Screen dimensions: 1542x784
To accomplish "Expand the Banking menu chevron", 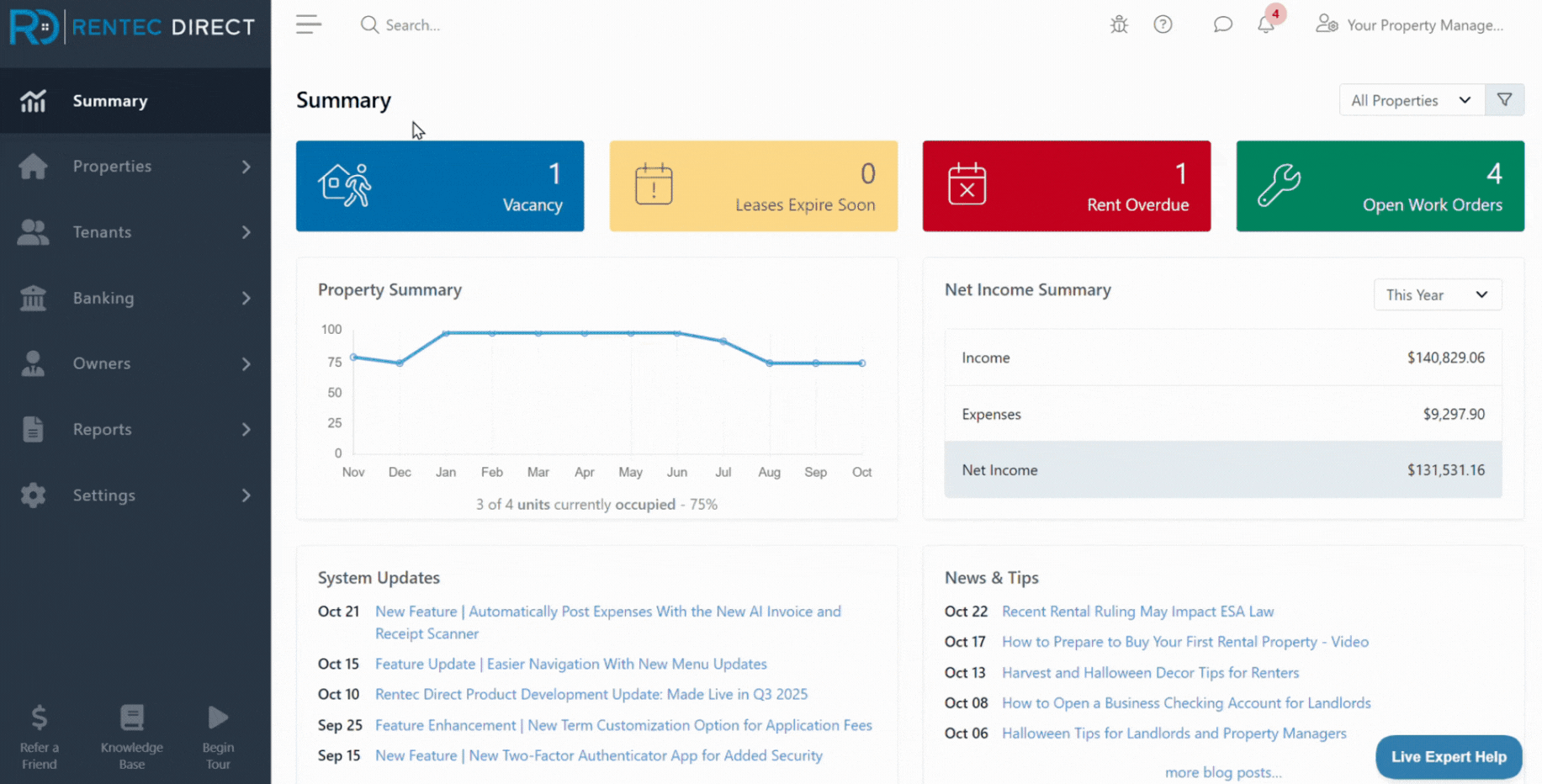I will tap(246, 298).
